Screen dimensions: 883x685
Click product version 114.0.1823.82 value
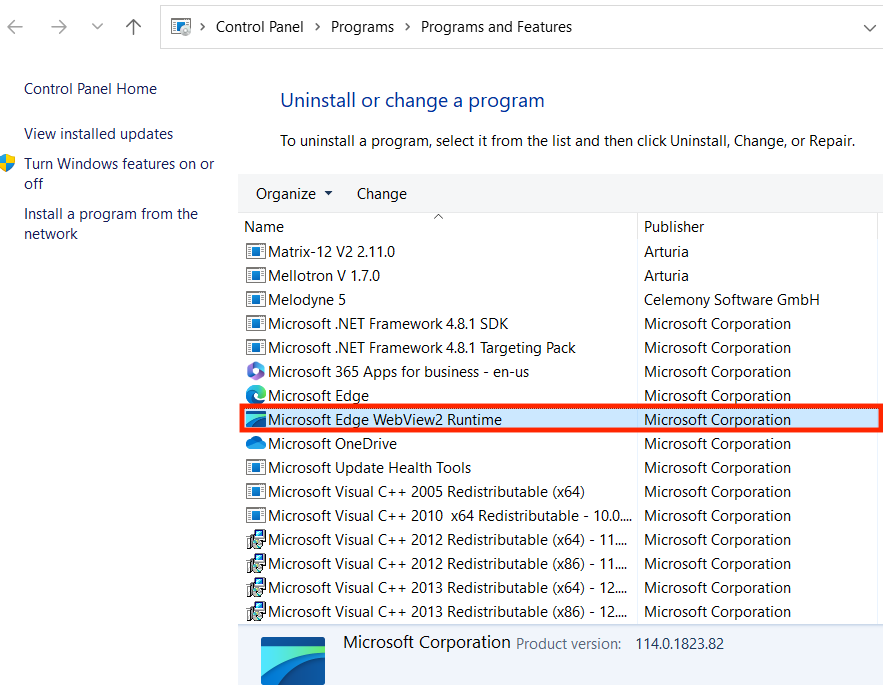click(680, 644)
